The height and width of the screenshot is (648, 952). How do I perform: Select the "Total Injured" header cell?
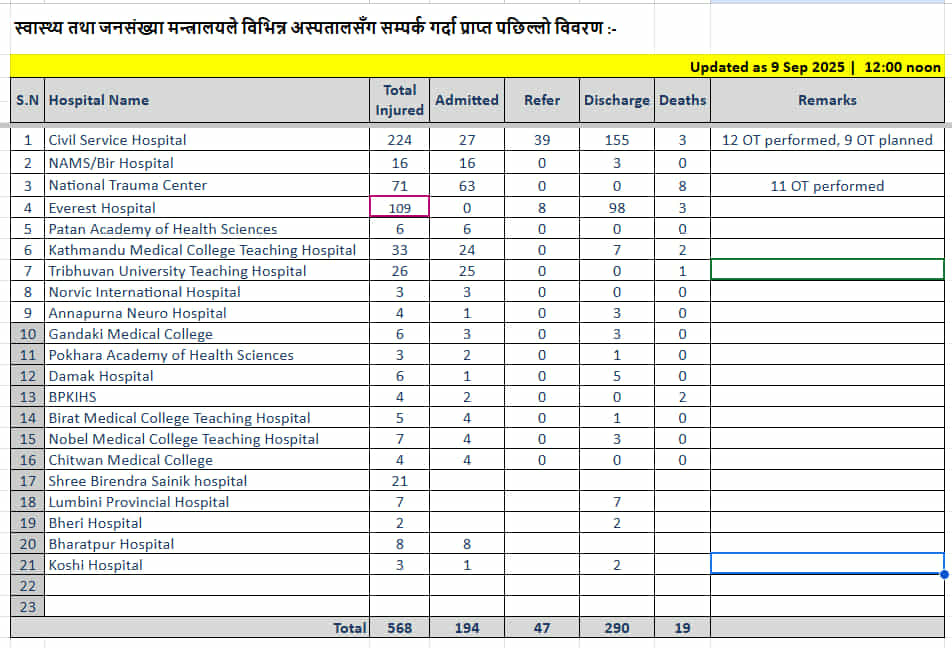click(x=399, y=100)
